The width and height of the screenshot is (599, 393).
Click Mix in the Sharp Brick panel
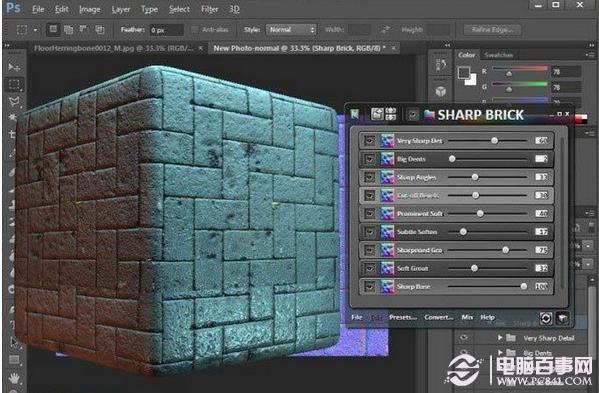tap(467, 317)
